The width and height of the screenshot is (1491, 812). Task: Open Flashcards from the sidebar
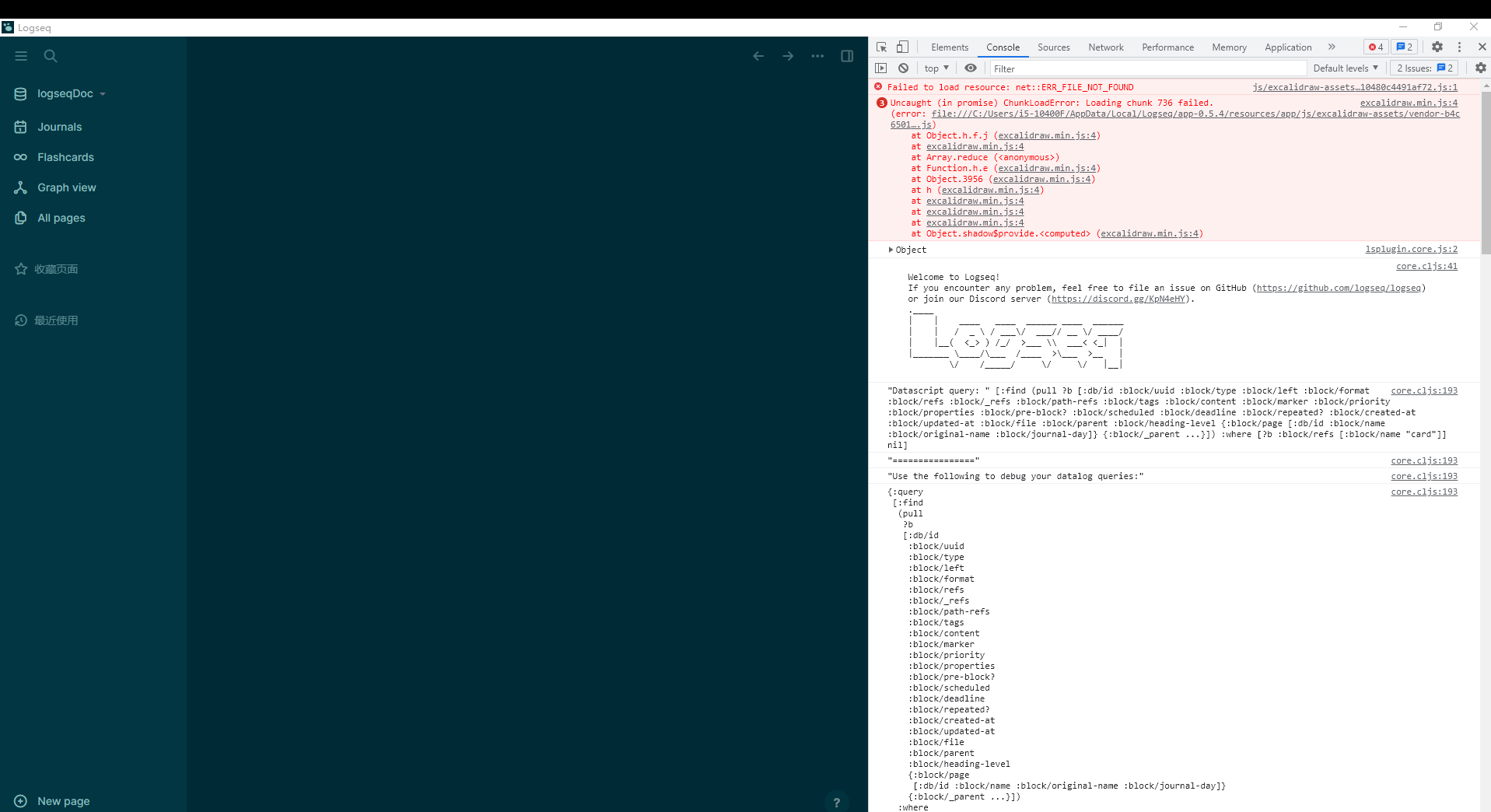point(65,157)
